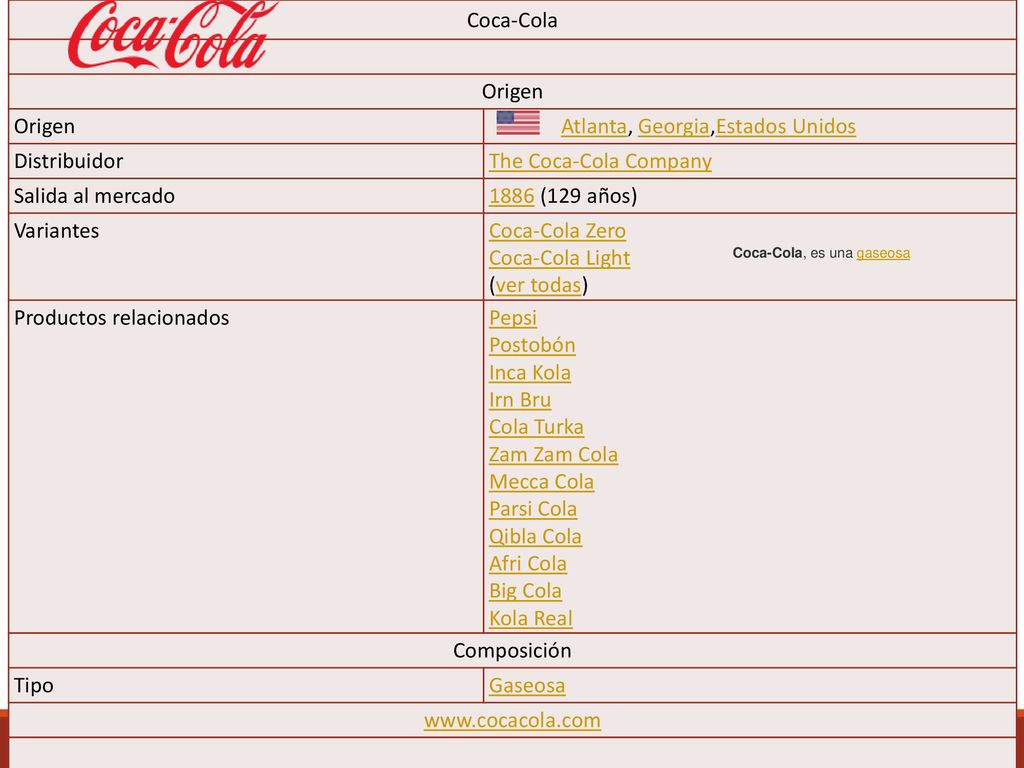The width and height of the screenshot is (1024, 768).
Task: Open the Coca-Cola Zero variant link
Action: pos(557,231)
